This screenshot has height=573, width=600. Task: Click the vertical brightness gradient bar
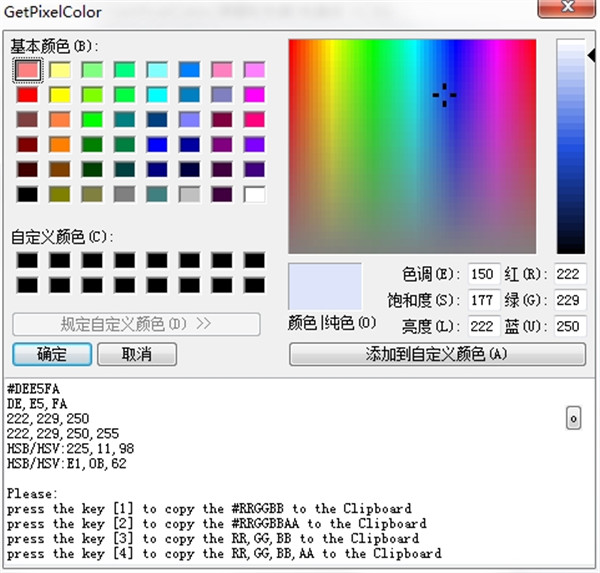(571, 146)
